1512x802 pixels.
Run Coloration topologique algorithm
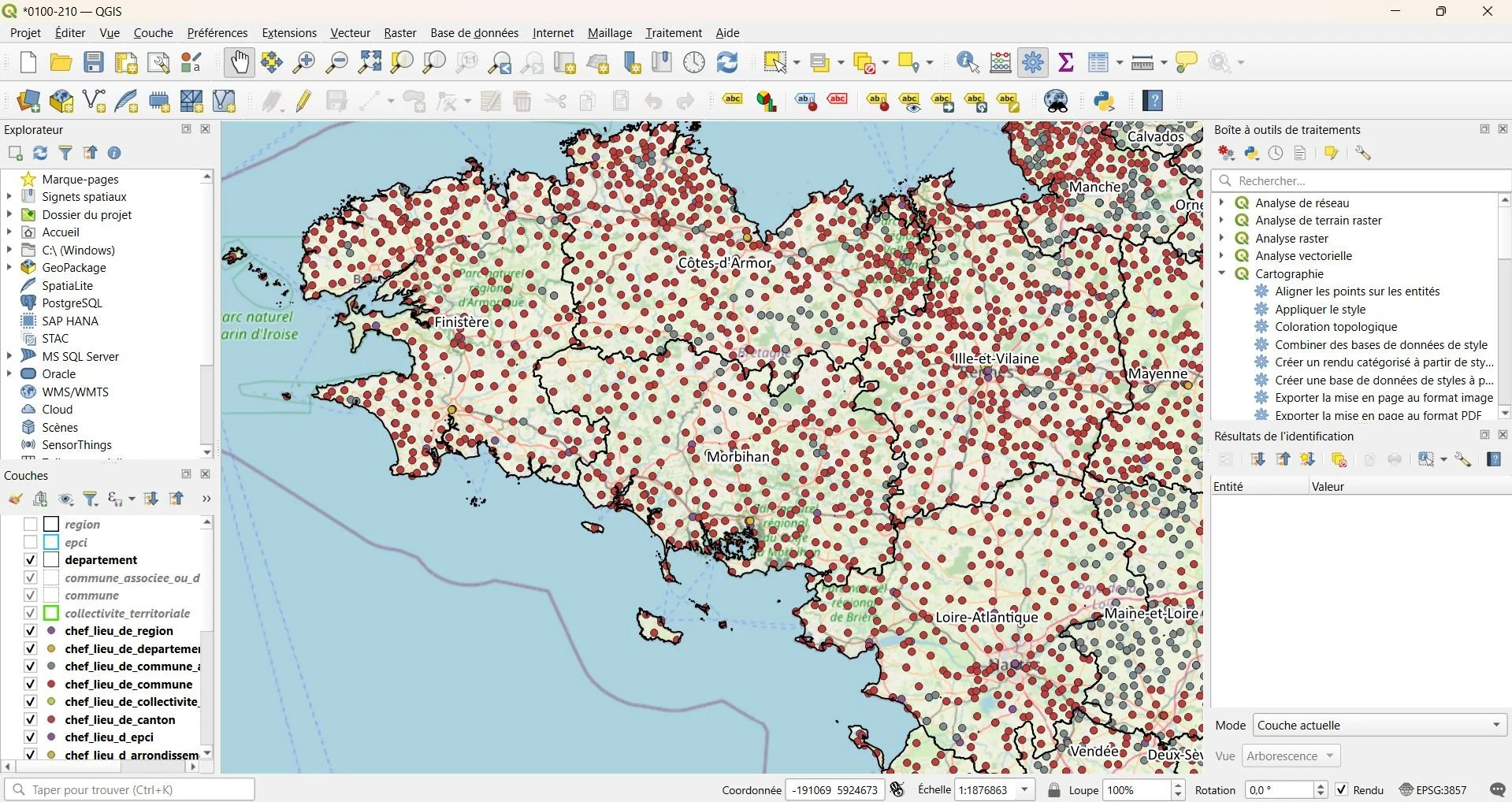click(x=1336, y=326)
